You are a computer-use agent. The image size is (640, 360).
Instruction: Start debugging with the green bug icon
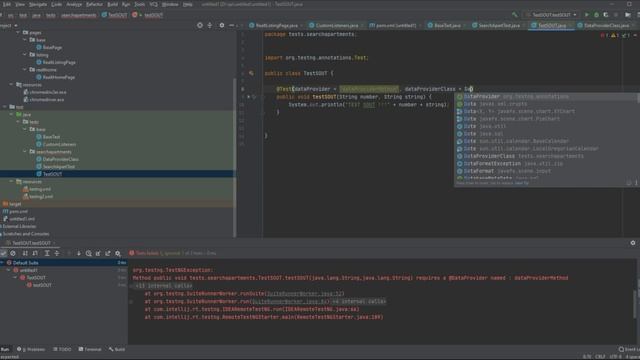(x=596, y=15)
